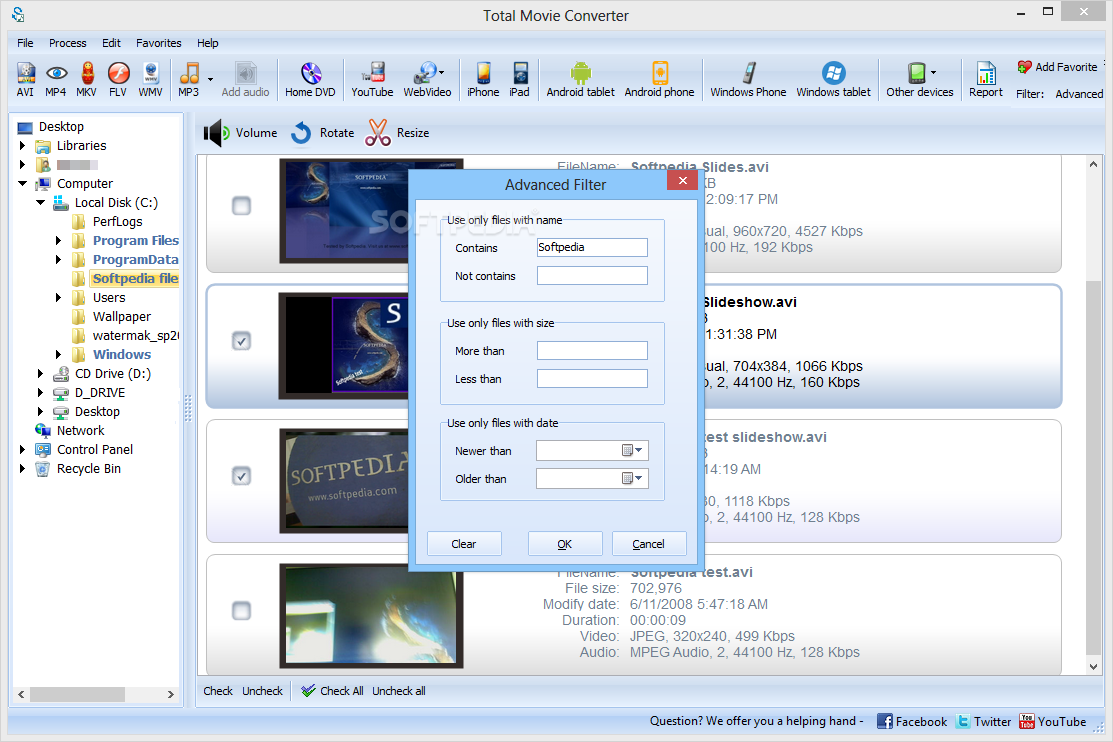Expand the Program Files folder
Viewport: 1113px width, 742px height.
click(x=59, y=241)
